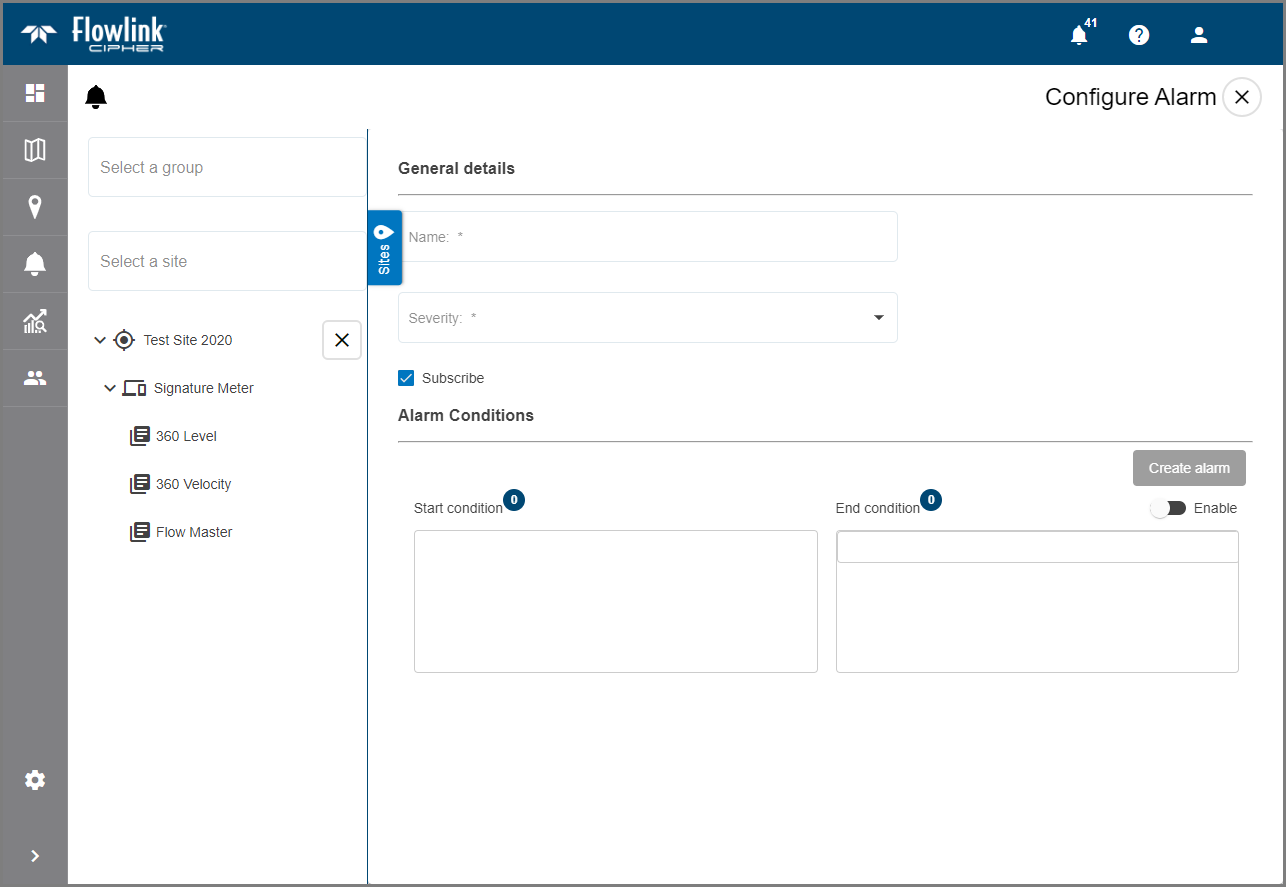Open the dashboard icon in sidebar

click(x=35, y=93)
